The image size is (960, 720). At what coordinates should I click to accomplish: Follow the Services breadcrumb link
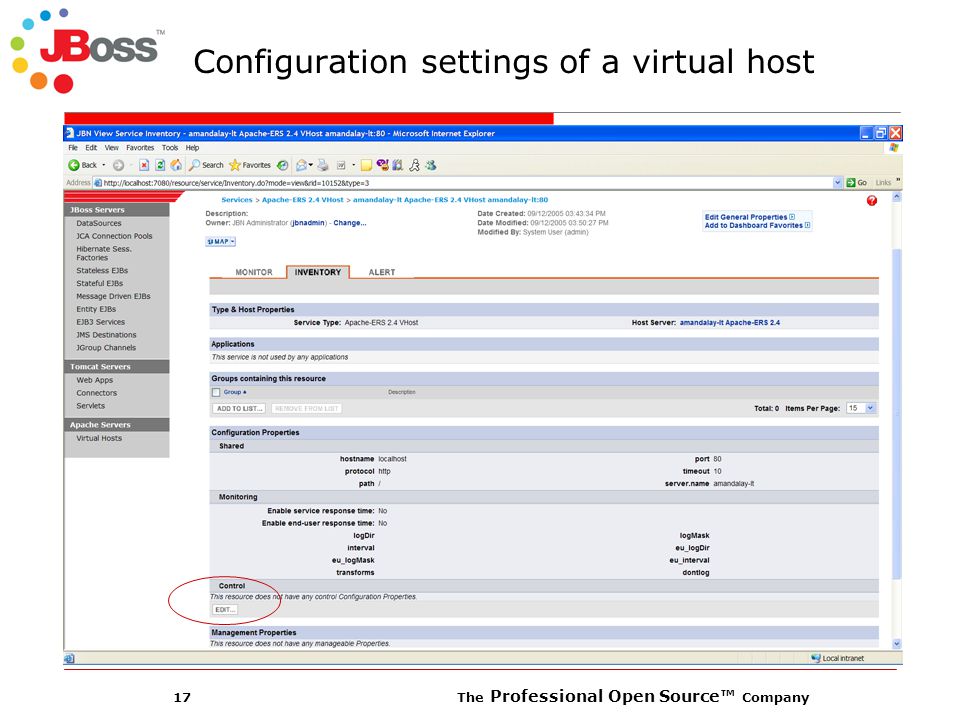[237, 200]
